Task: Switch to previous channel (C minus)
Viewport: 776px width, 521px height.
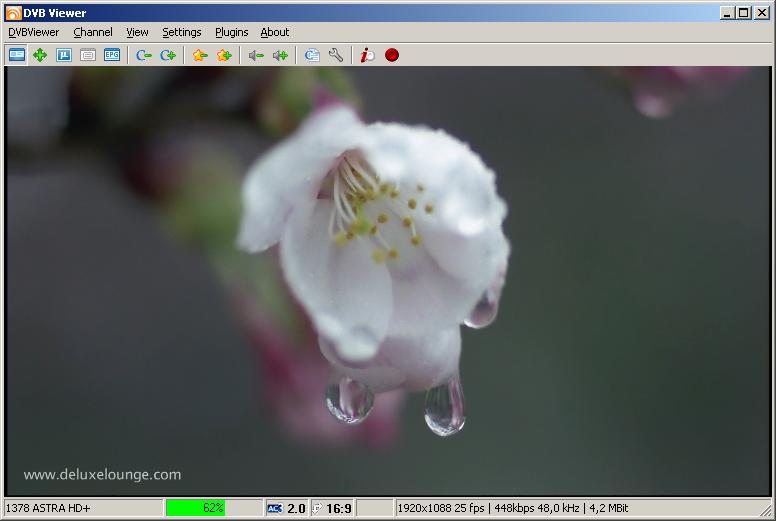Action: point(144,55)
